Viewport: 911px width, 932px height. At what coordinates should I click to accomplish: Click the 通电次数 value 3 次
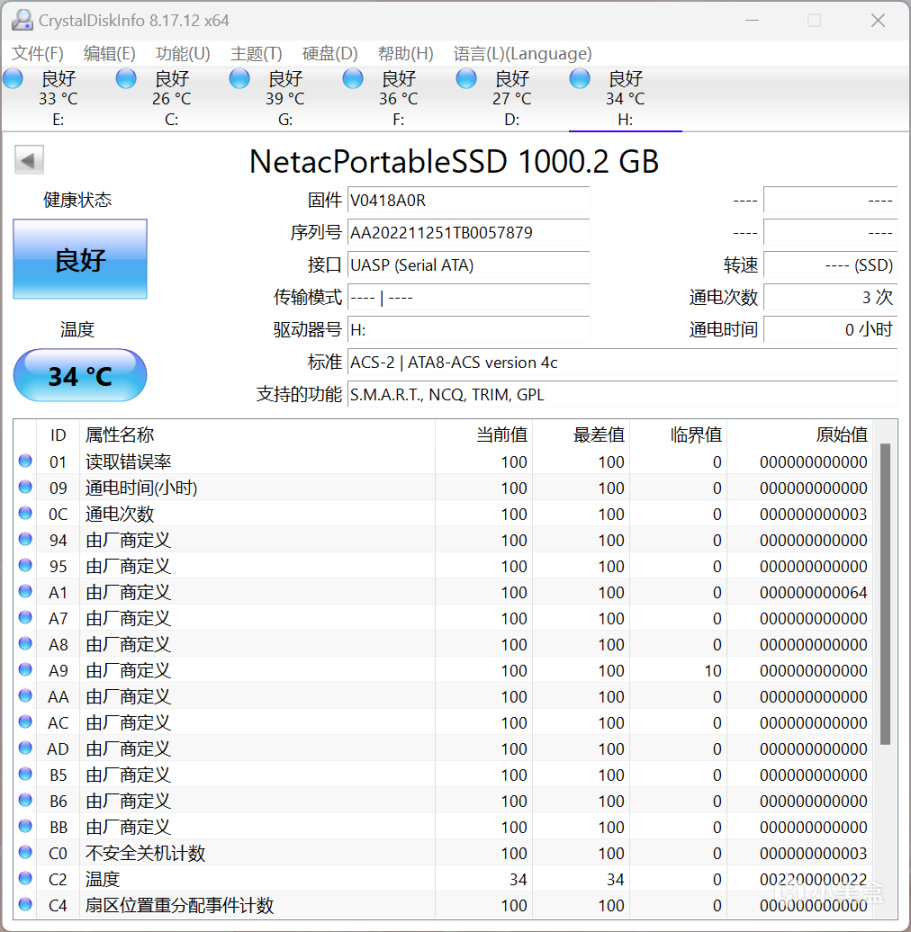pyautogui.click(x=830, y=297)
